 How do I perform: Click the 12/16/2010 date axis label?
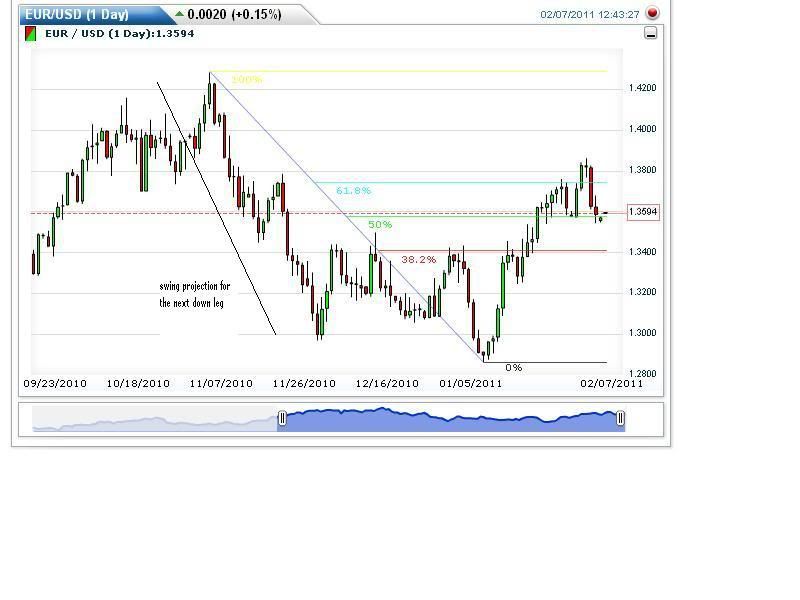(387, 383)
